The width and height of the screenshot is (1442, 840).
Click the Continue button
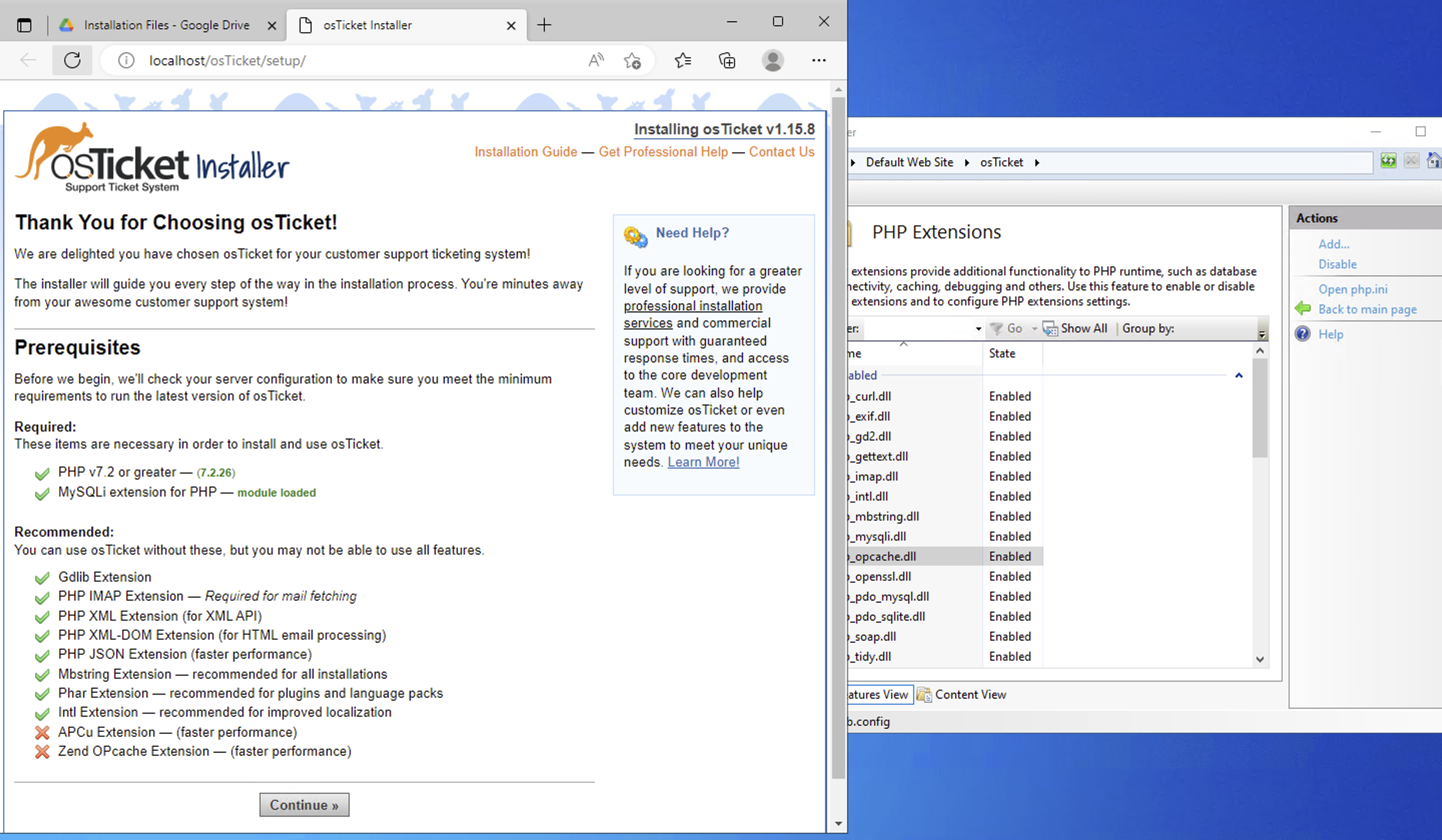[x=304, y=804]
